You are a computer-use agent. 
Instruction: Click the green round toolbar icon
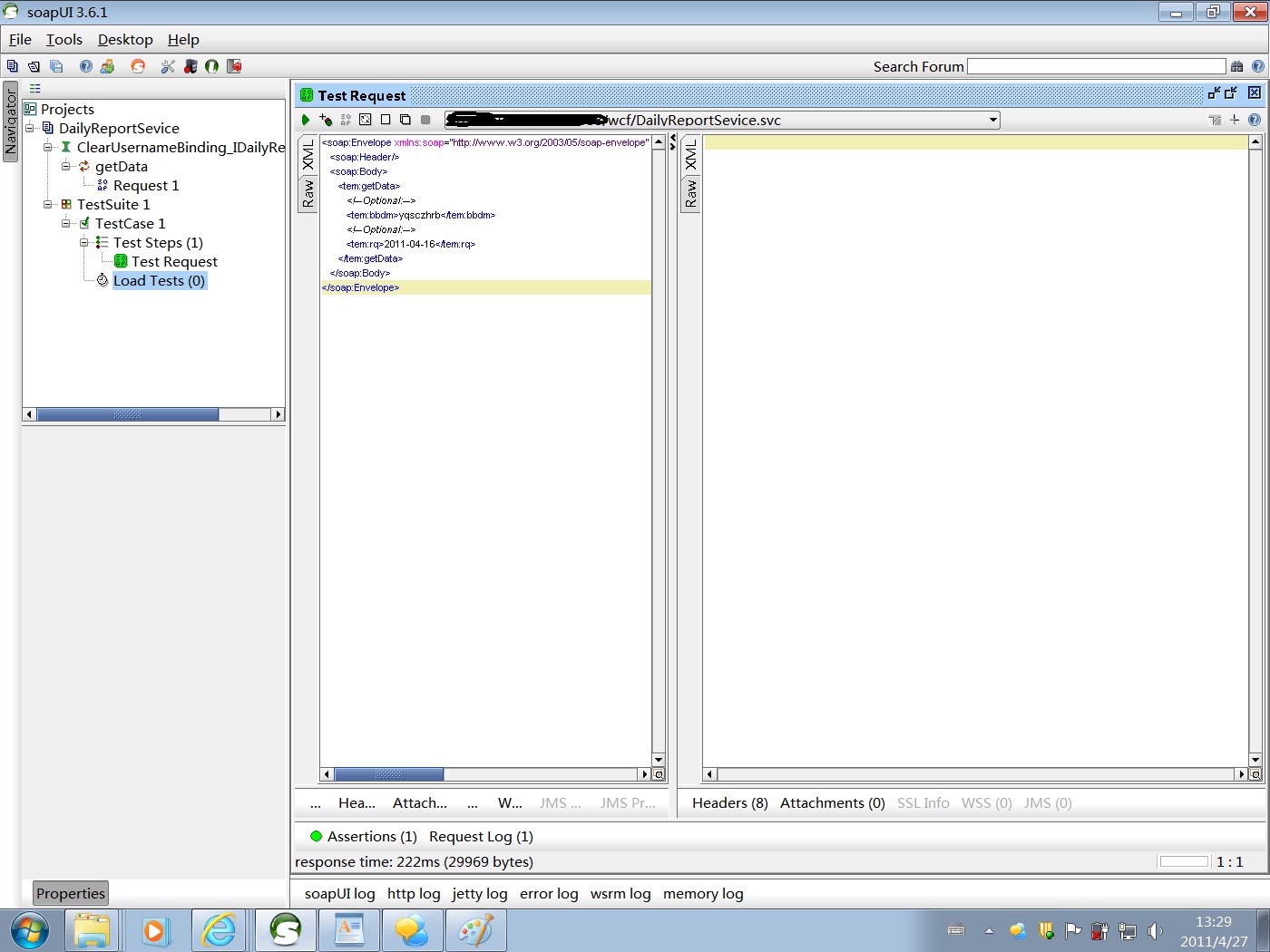coord(212,66)
